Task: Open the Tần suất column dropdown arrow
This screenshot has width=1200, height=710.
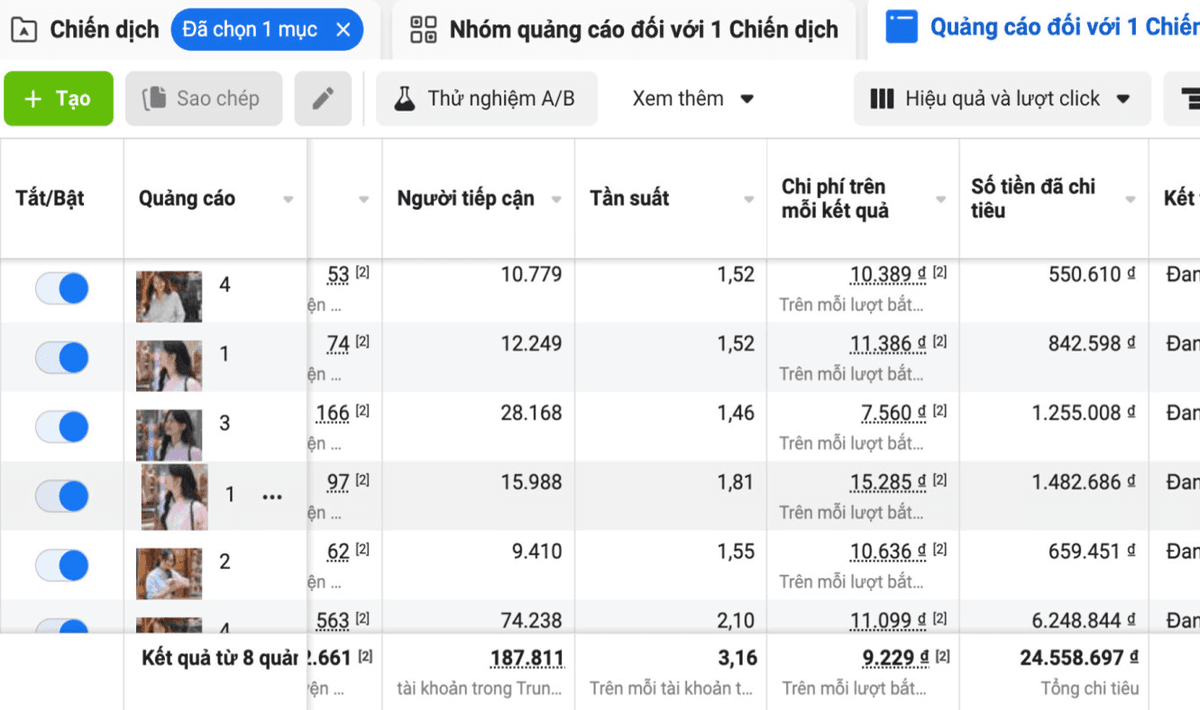Action: coord(749,200)
